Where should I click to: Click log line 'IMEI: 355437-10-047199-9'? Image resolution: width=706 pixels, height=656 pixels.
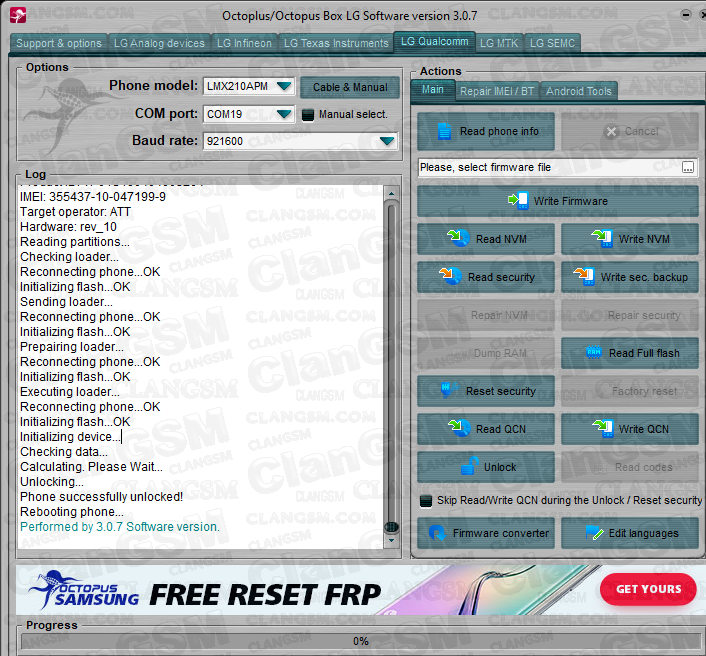click(x=93, y=197)
